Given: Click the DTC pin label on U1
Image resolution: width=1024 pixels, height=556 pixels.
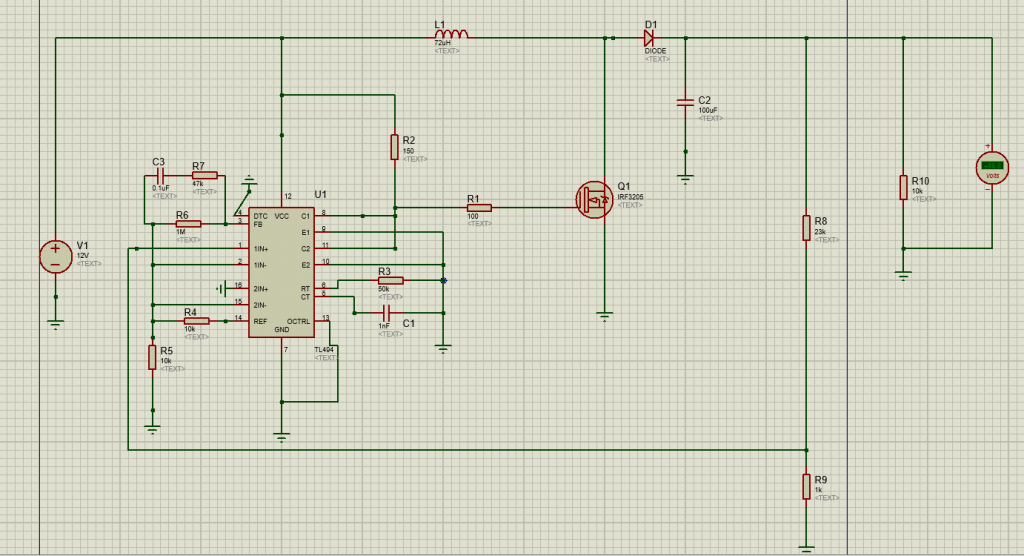Looking at the screenshot, I should click(x=261, y=216).
